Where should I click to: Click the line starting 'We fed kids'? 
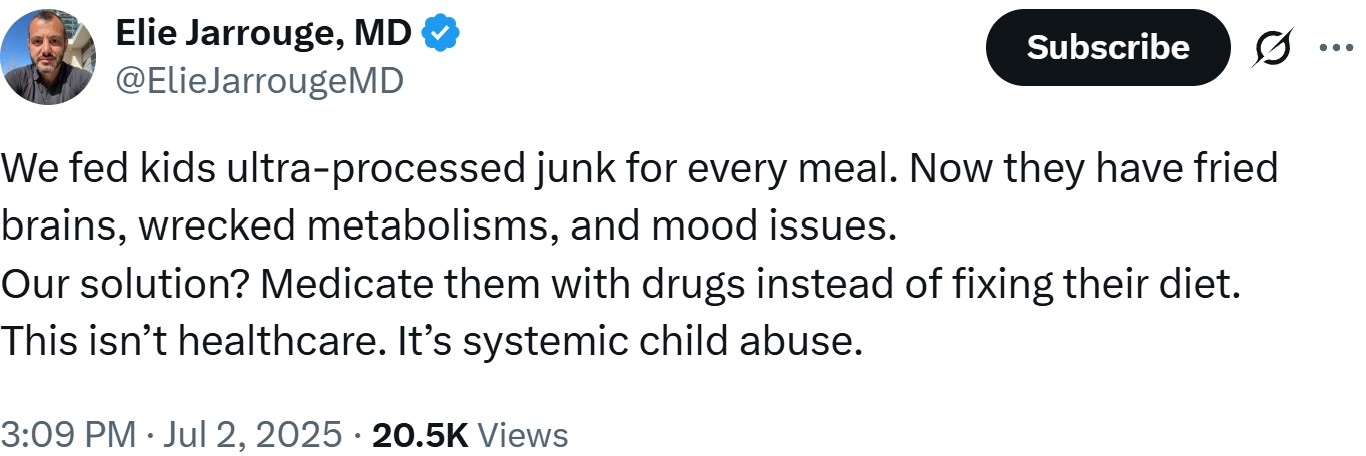coord(639,168)
